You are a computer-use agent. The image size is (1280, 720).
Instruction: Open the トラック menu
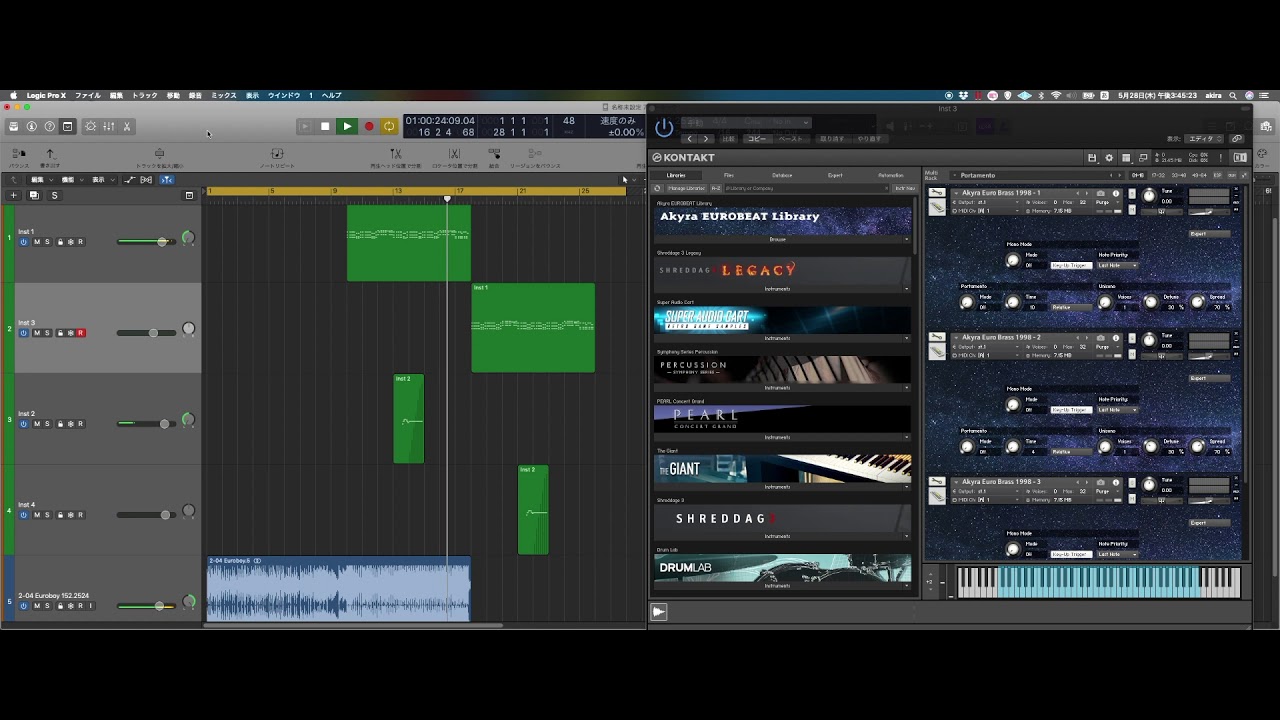click(145, 95)
